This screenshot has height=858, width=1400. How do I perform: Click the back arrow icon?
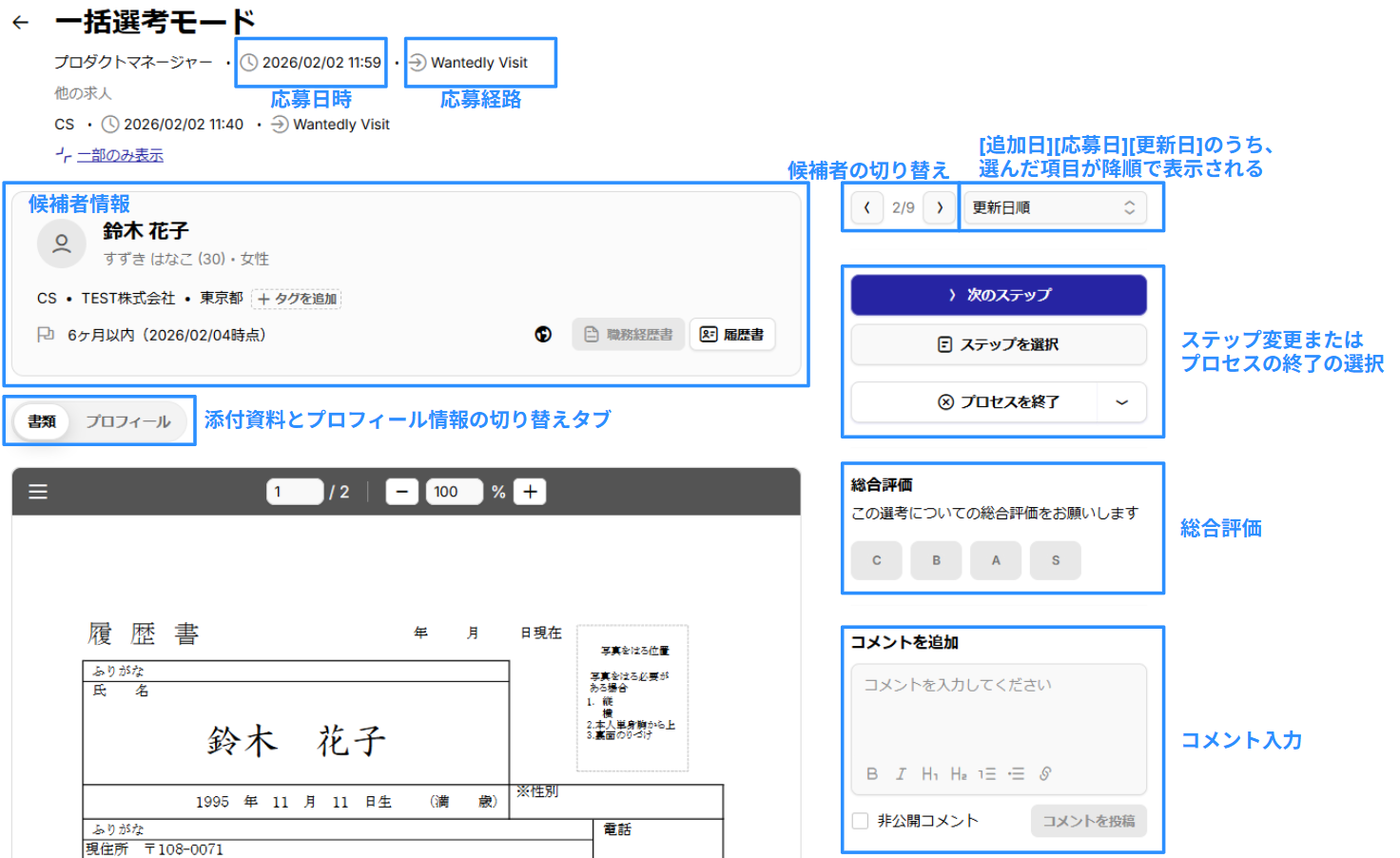click(x=21, y=22)
